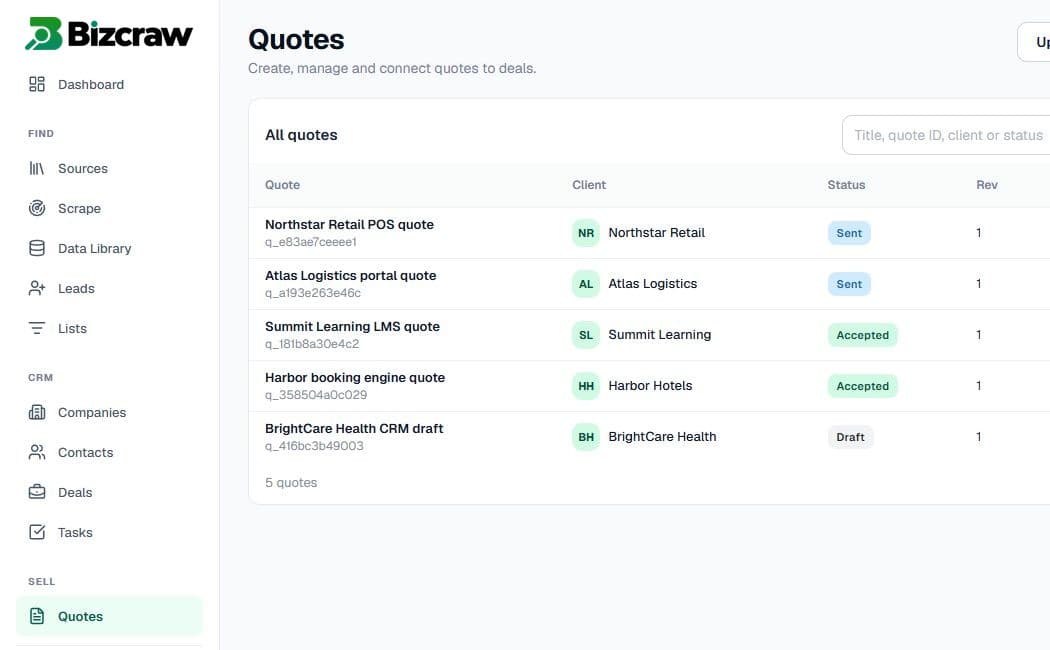Navigate to Scrape page
Image resolution: width=1050 pixels, height=650 pixels.
[109, 208]
